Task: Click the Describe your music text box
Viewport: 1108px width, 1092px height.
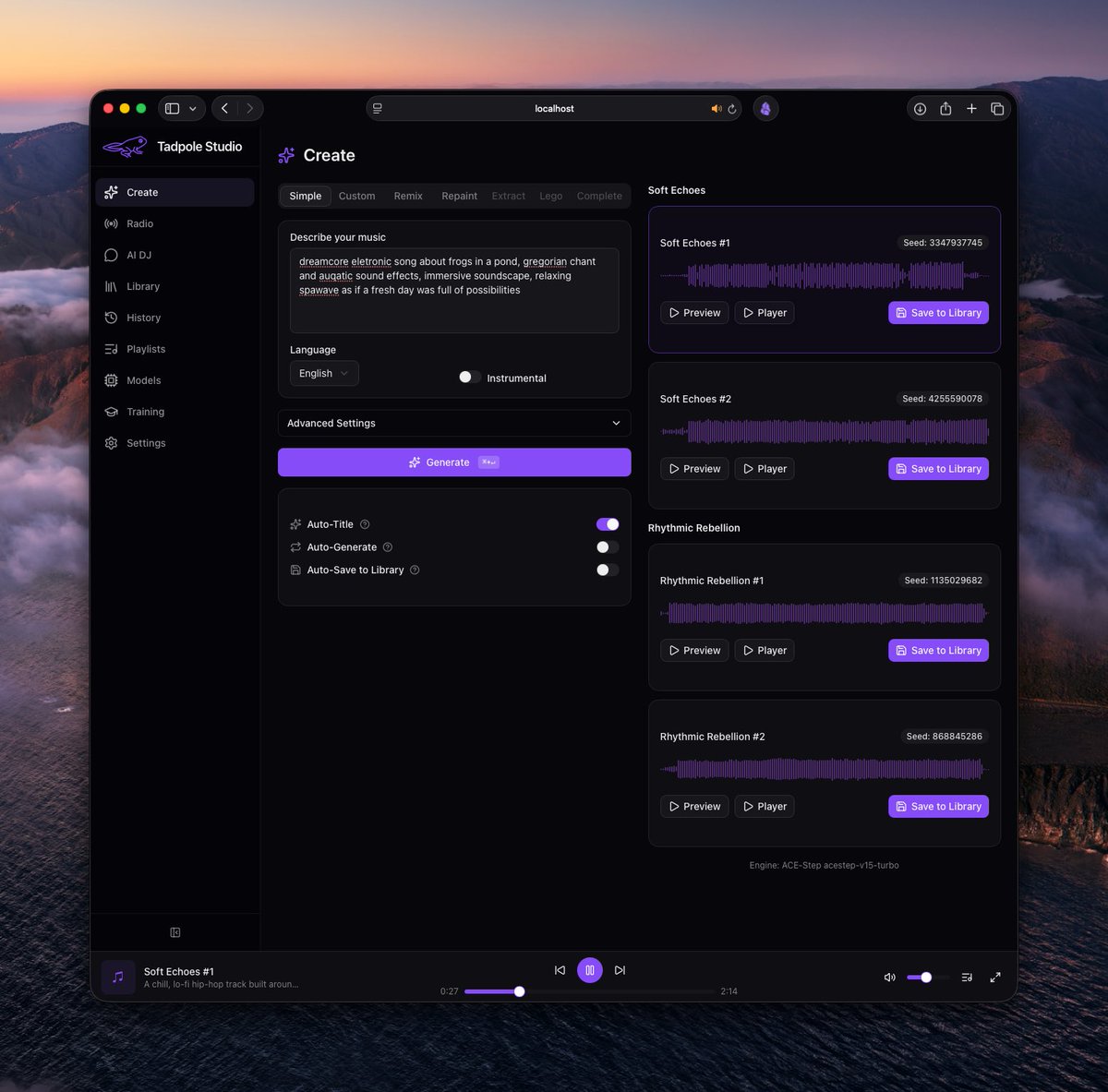Action: [454, 291]
